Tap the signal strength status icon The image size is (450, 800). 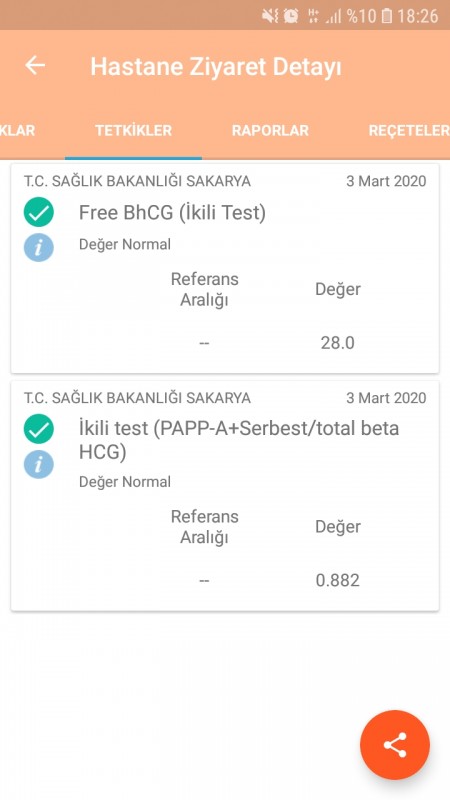[334, 16]
